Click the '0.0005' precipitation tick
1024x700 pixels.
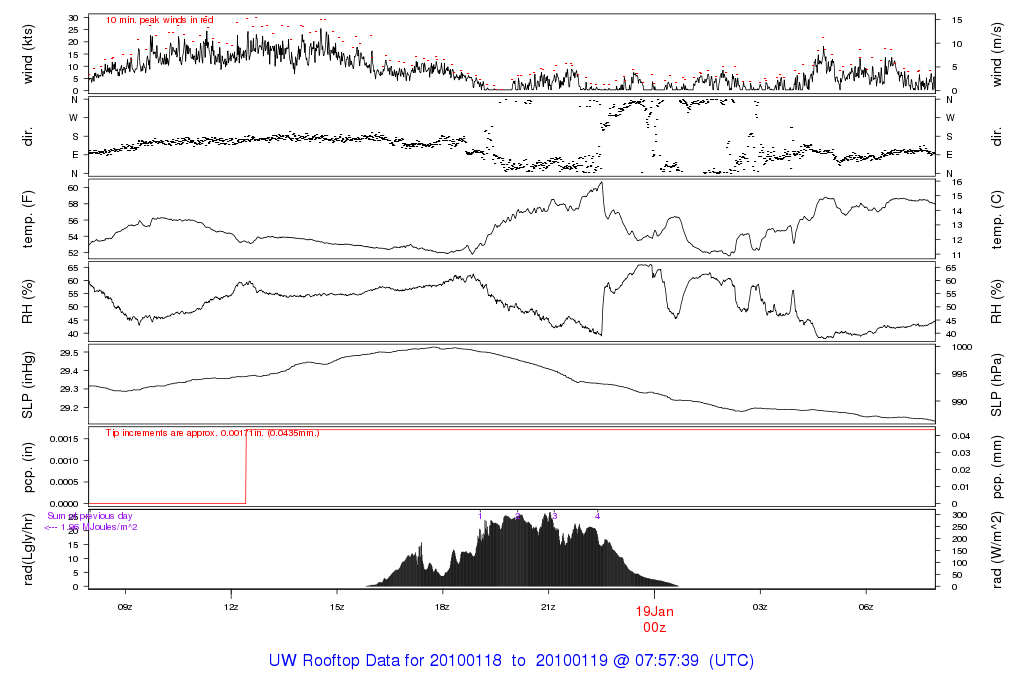(65, 482)
